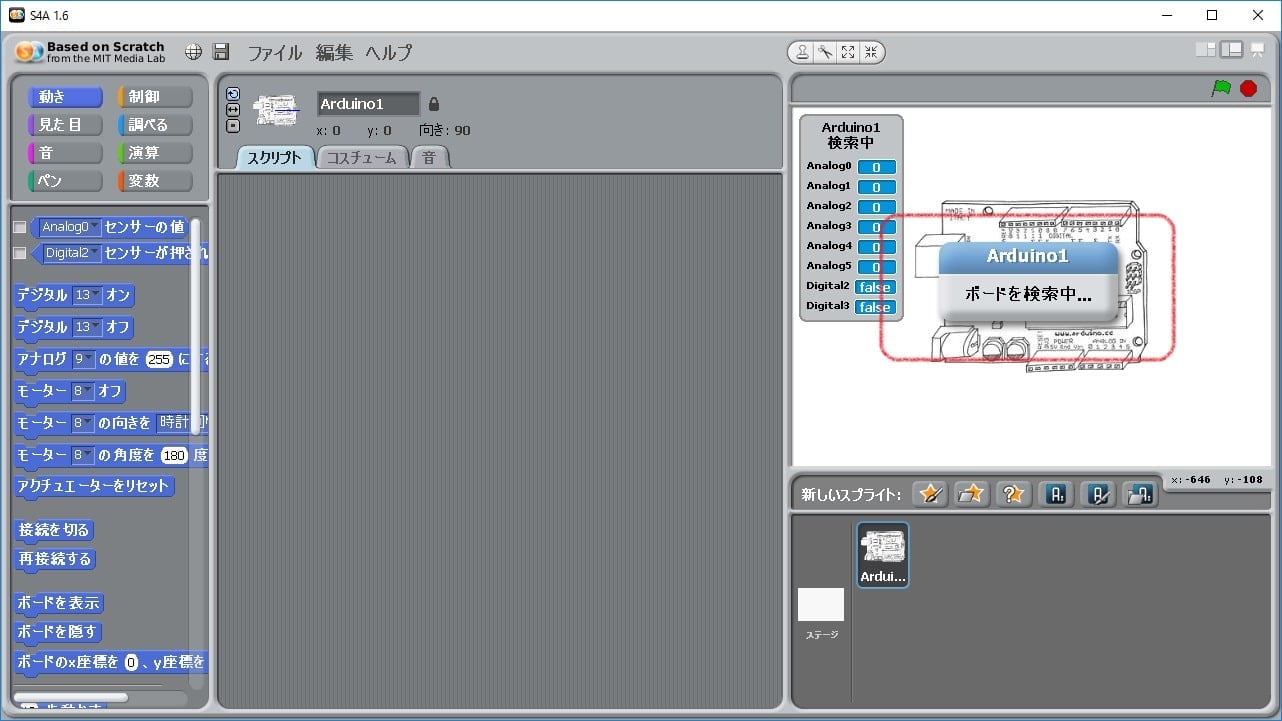1282x721 pixels.
Task: Click the 再接続する block
Action: click(55, 559)
